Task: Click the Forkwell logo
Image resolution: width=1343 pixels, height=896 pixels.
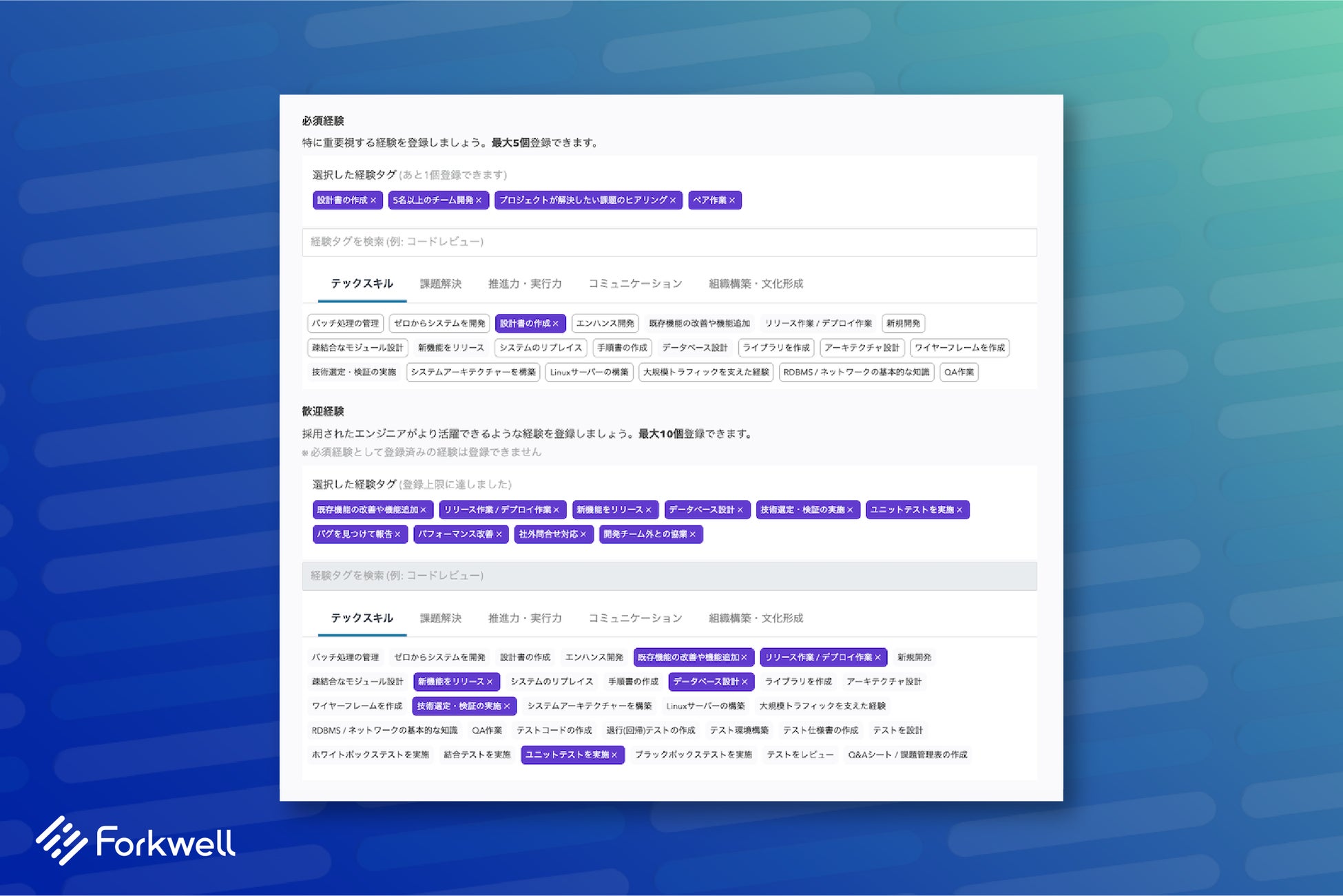Action: (136, 842)
